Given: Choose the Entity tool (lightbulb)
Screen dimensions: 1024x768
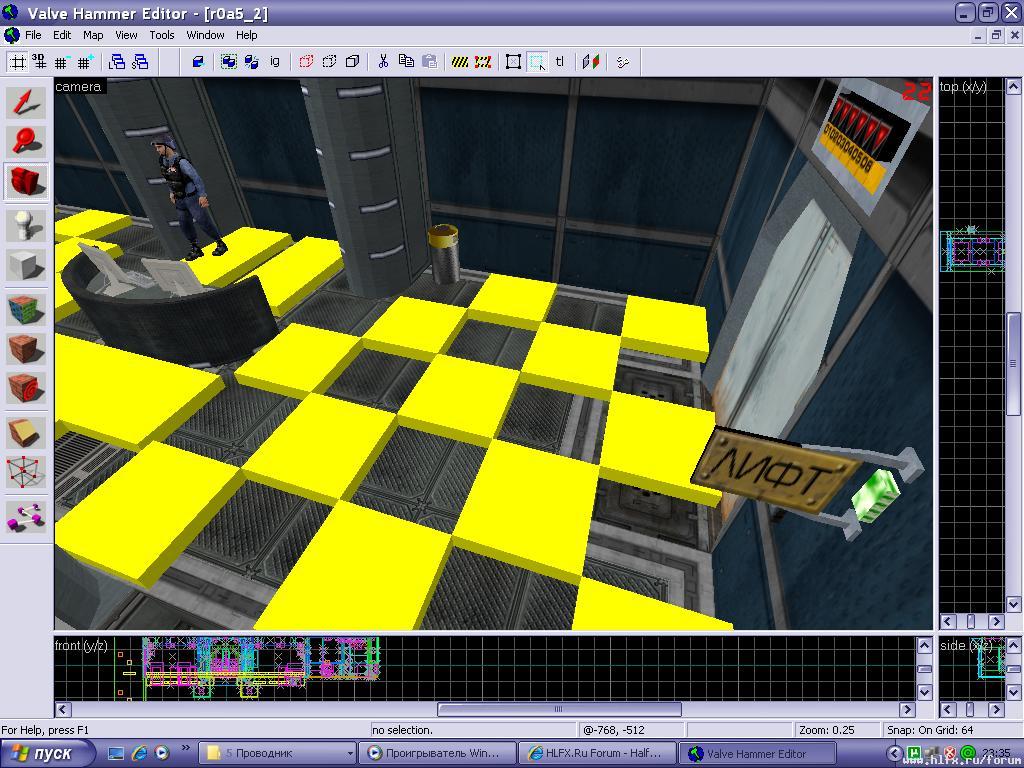Looking at the screenshot, I should (27, 225).
